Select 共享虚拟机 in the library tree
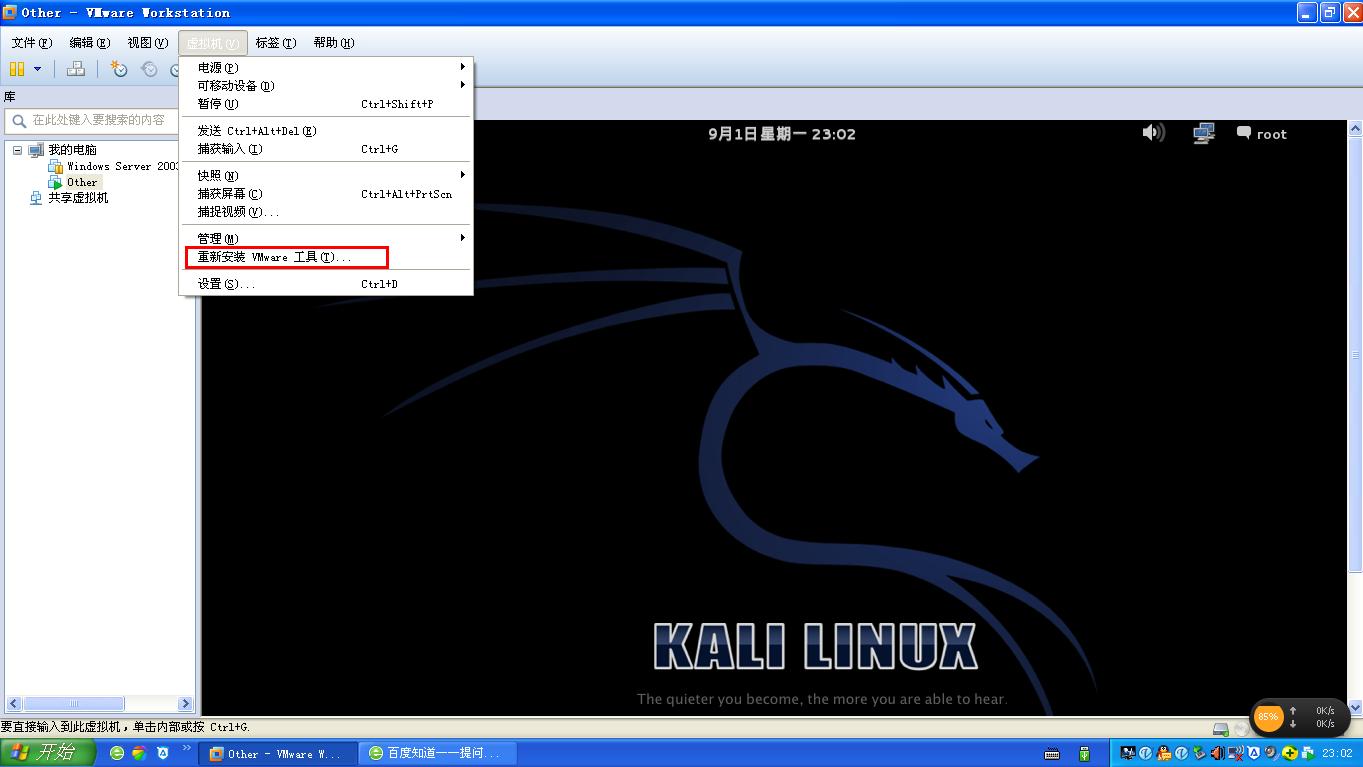 click(78, 198)
